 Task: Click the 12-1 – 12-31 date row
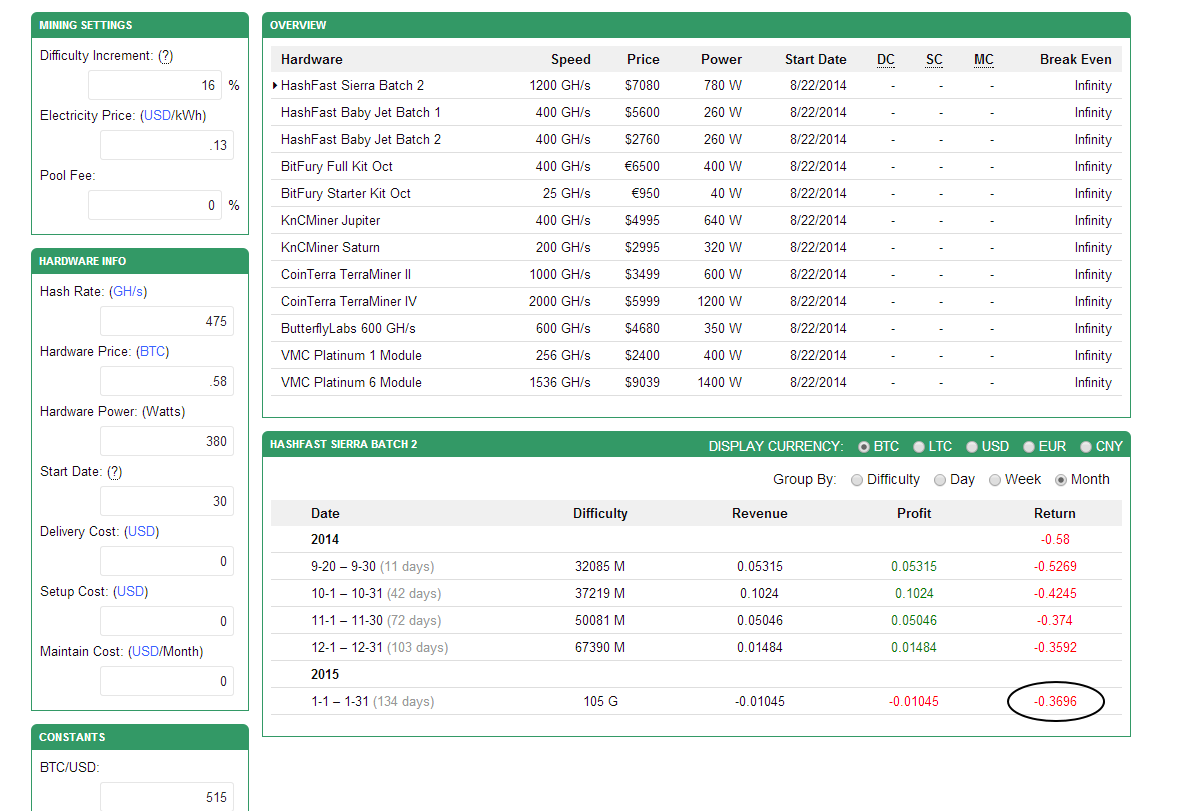pos(696,648)
